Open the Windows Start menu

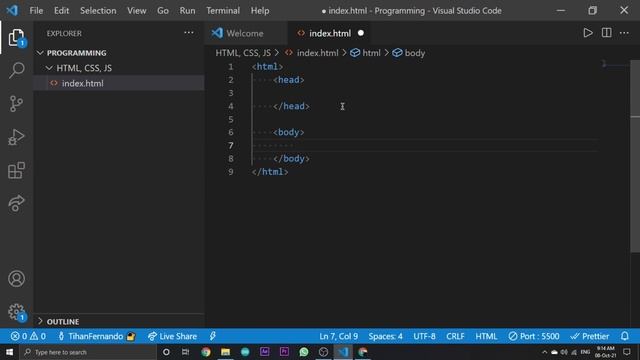click(9, 352)
